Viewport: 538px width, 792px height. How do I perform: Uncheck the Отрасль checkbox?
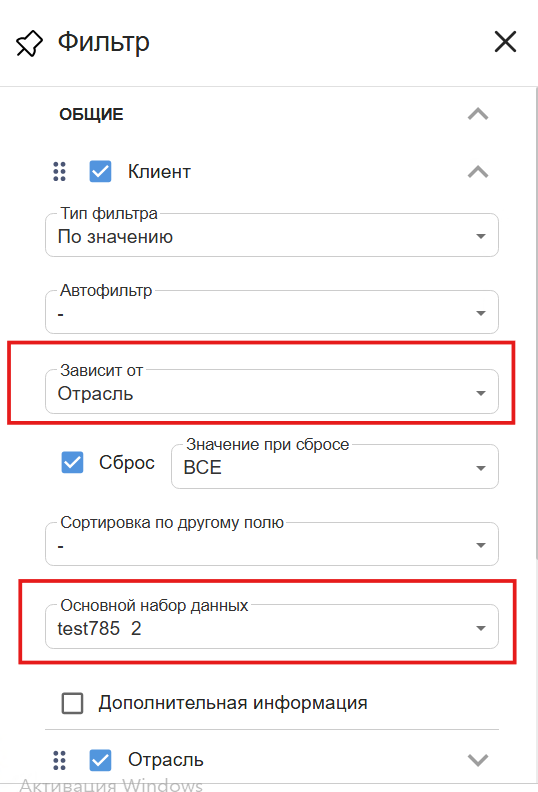[100, 760]
